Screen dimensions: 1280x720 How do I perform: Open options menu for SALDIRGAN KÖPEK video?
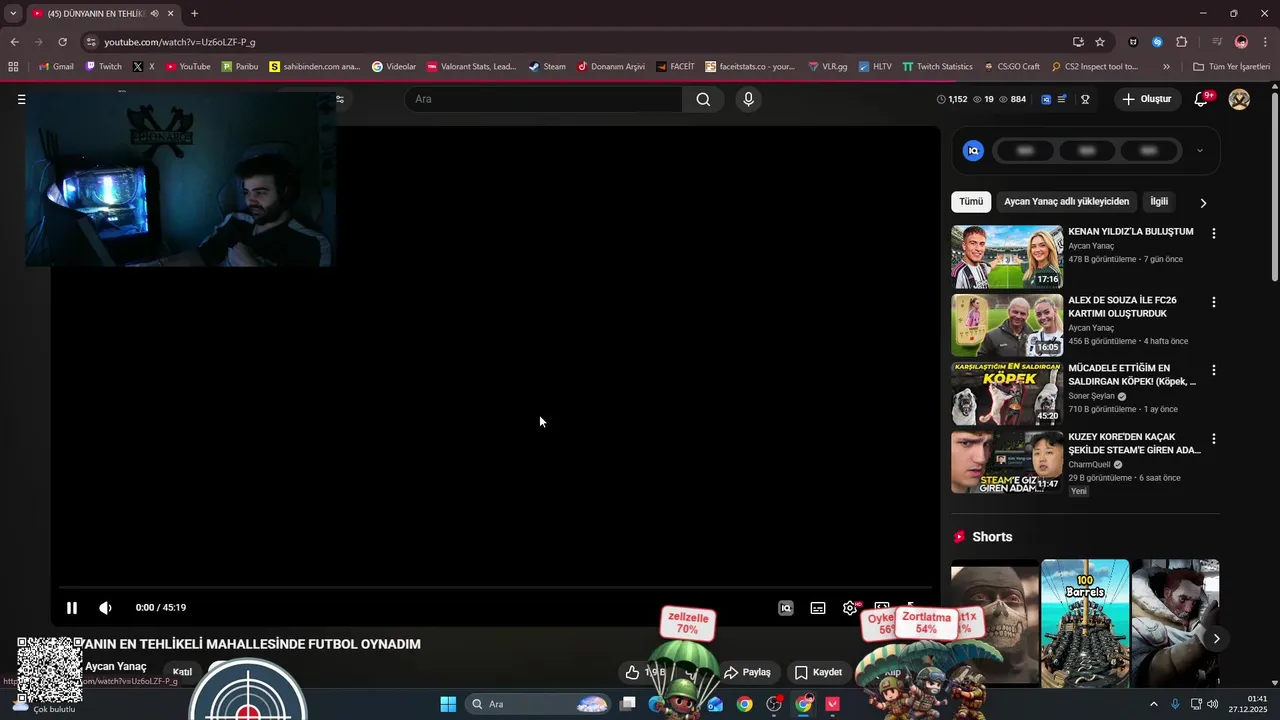coord(1214,370)
